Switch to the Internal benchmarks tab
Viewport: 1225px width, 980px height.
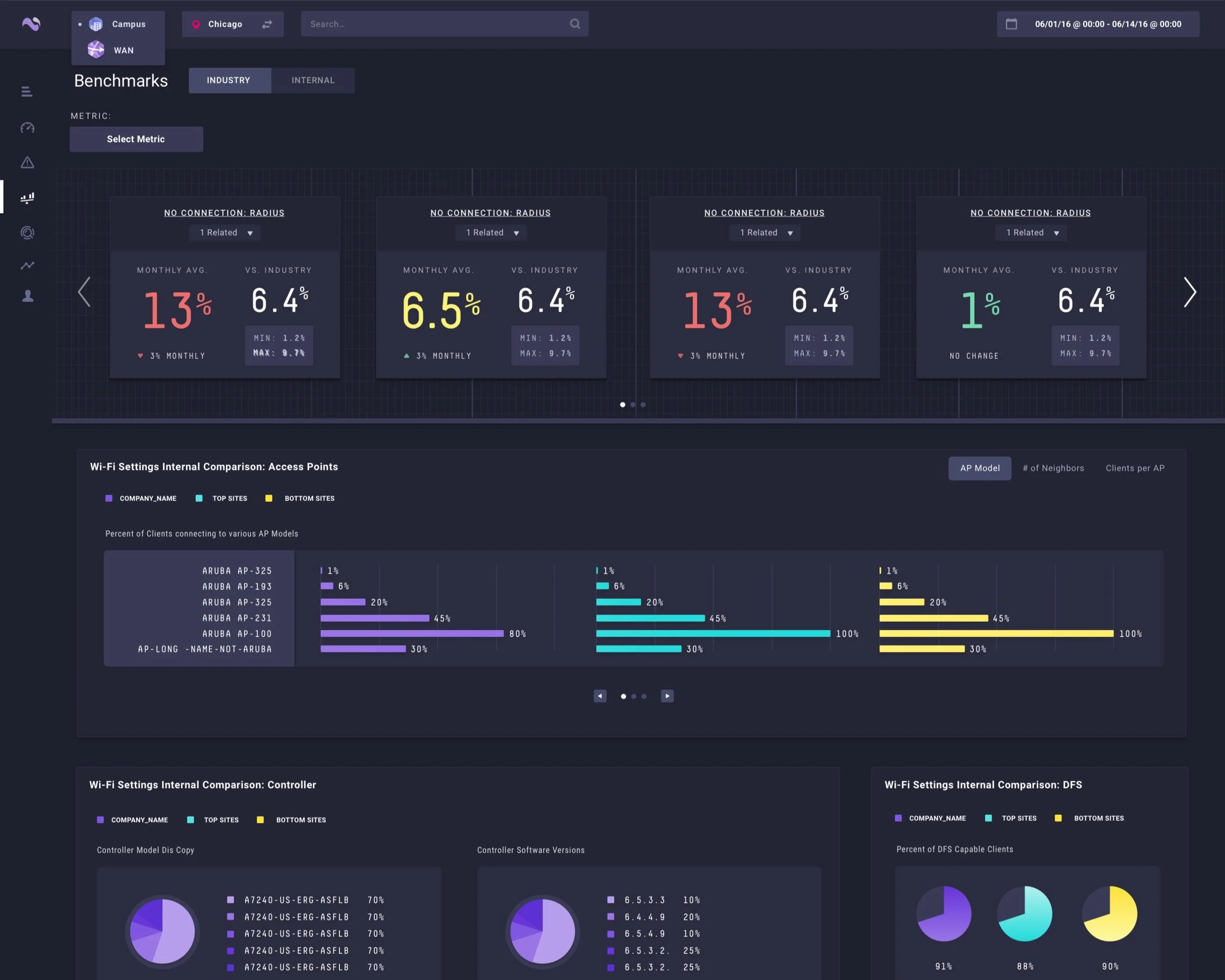[x=313, y=80]
